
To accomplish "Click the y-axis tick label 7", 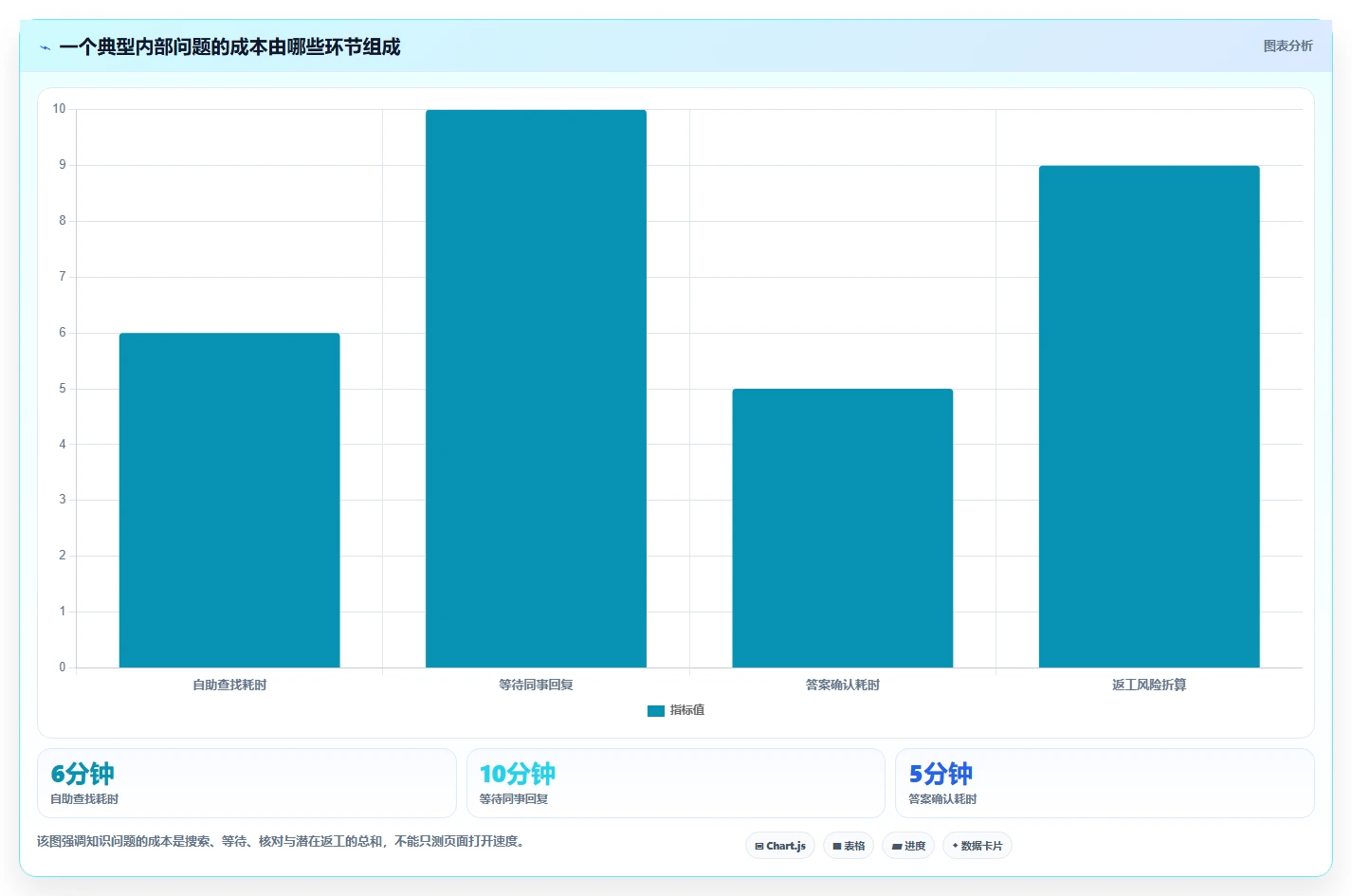I will tap(63, 277).
